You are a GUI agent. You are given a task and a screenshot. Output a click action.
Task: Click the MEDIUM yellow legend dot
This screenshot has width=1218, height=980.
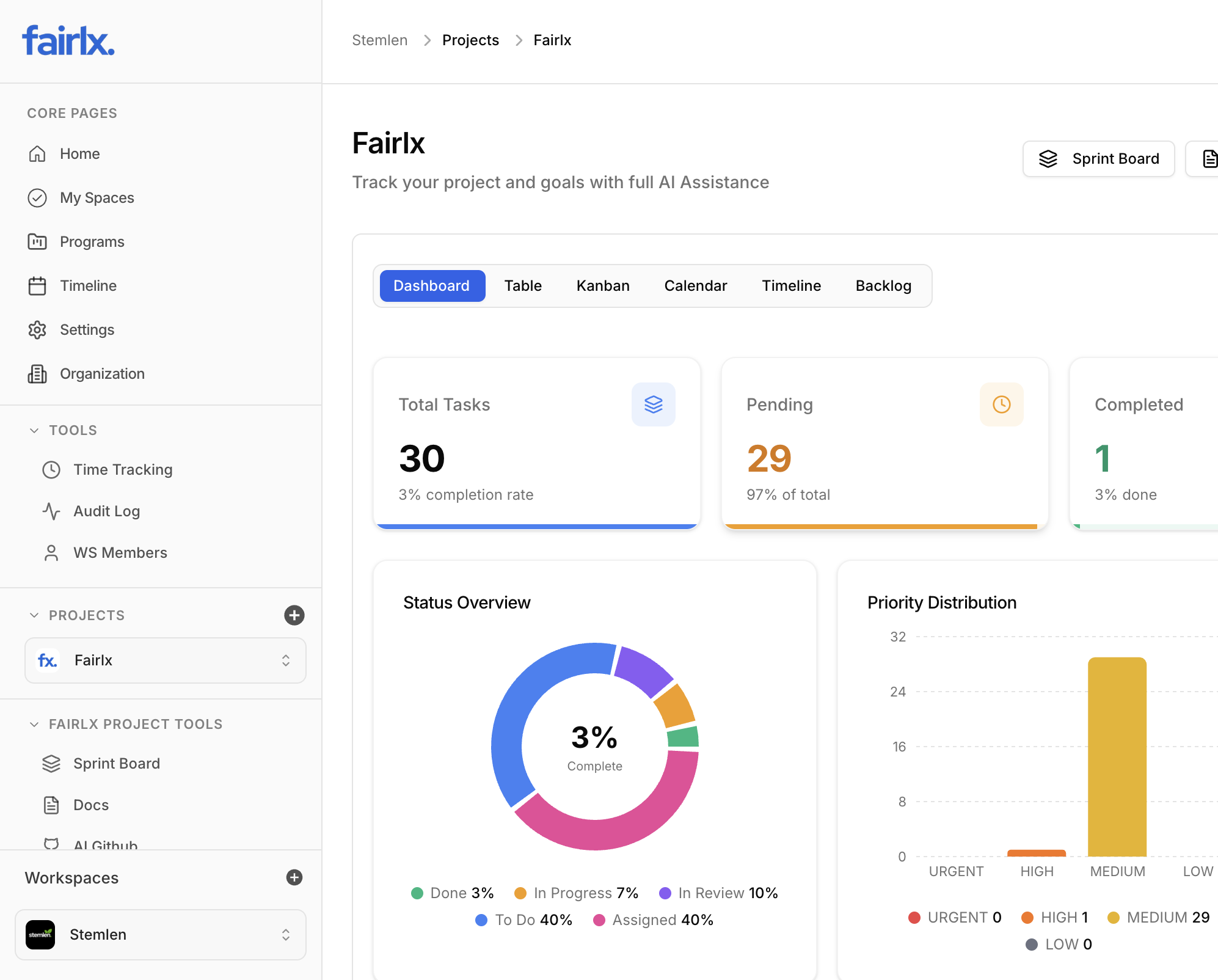pos(1114,918)
